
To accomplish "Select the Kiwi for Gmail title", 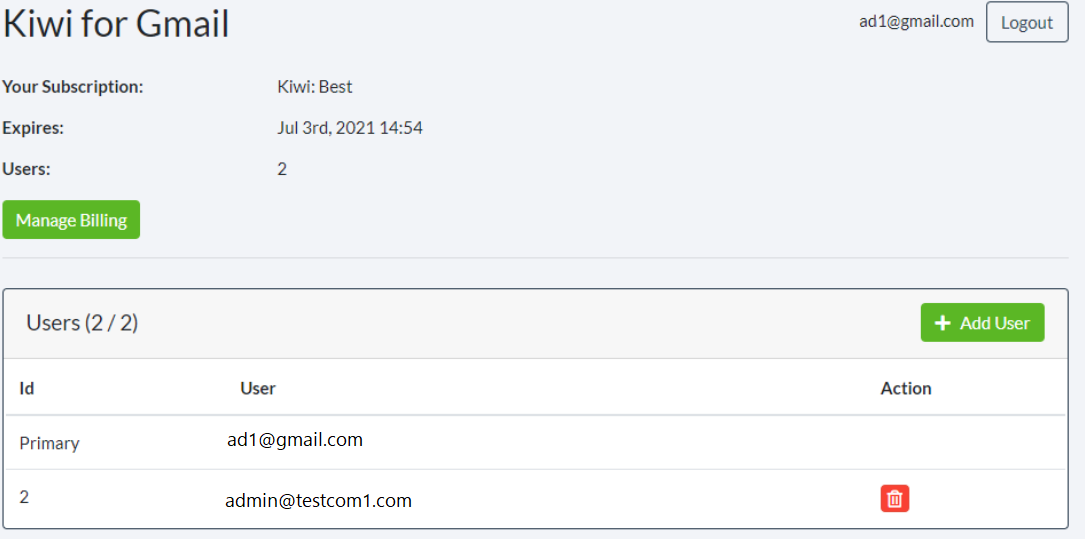I will pyautogui.click(x=116, y=24).
